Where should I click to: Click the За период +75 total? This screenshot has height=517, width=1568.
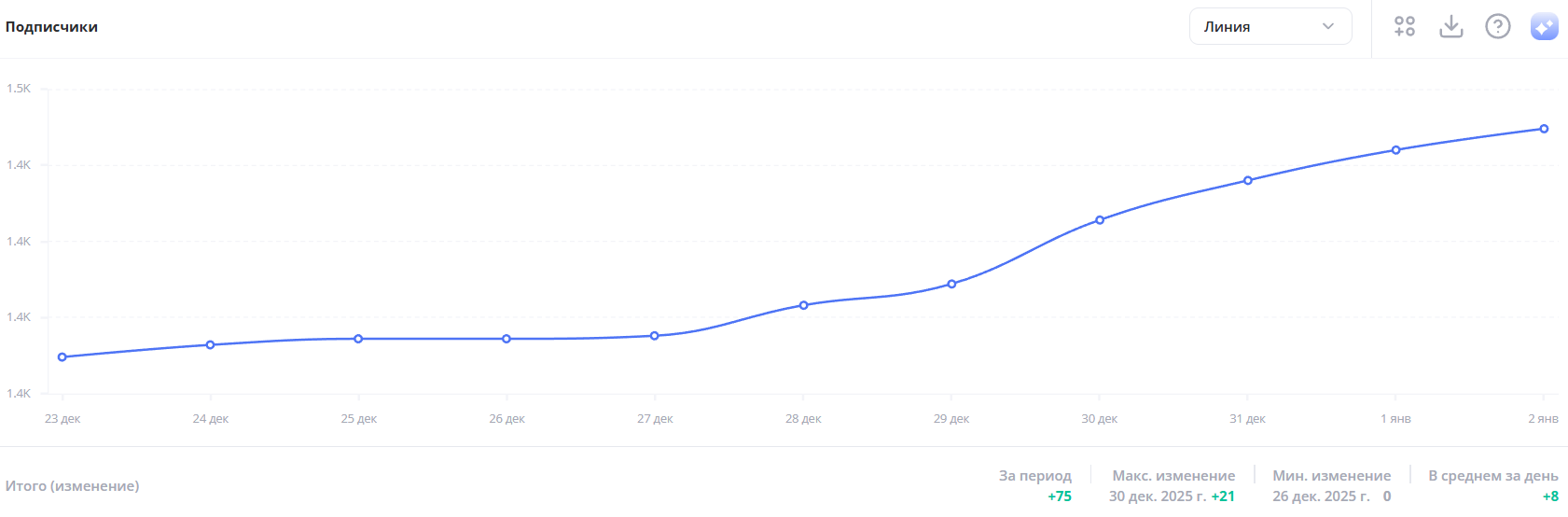tap(1060, 496)
